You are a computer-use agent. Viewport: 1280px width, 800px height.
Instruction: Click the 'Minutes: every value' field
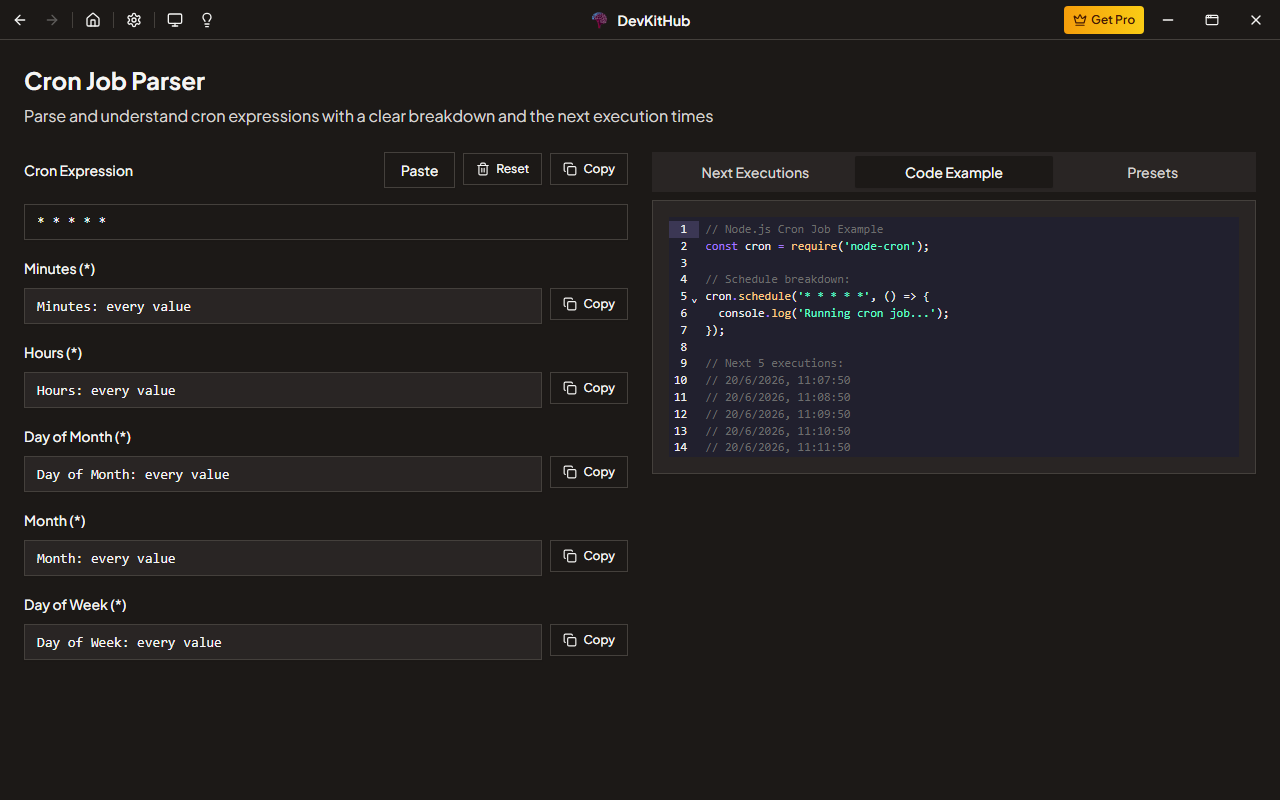coord(283,306)
